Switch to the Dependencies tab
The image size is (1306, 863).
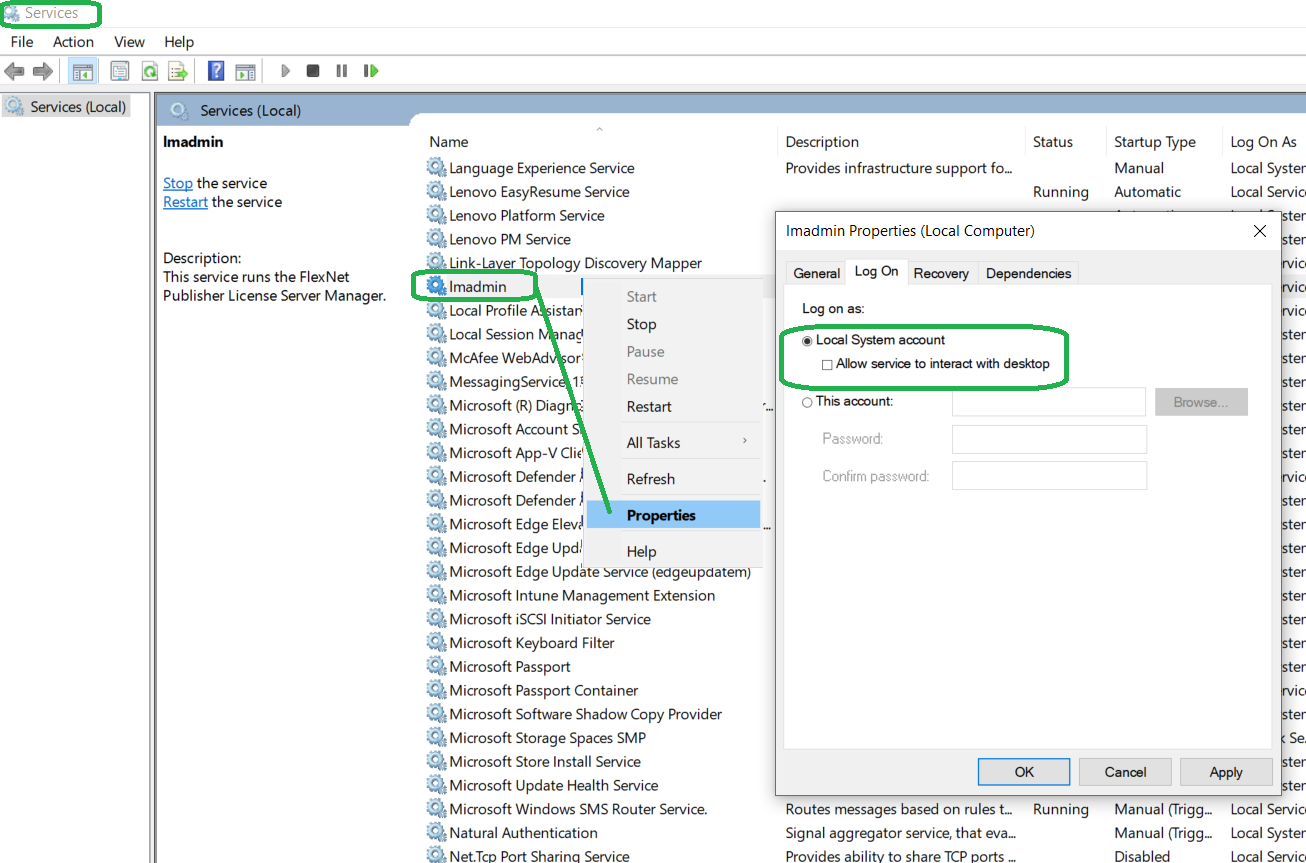[x=1028, y=273]
